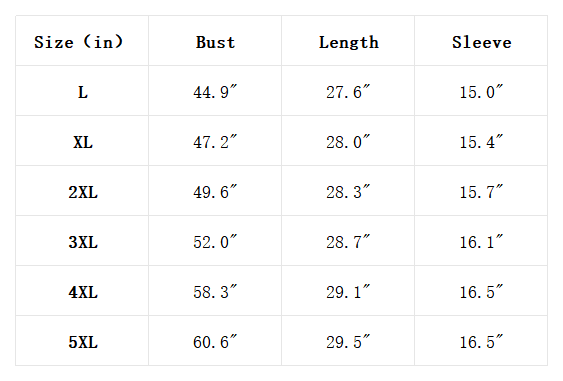Image resolution: width=563 pixels, height=381 pixels.
Task: Click the 15.0" sleeve value
Action: [481, 92]
